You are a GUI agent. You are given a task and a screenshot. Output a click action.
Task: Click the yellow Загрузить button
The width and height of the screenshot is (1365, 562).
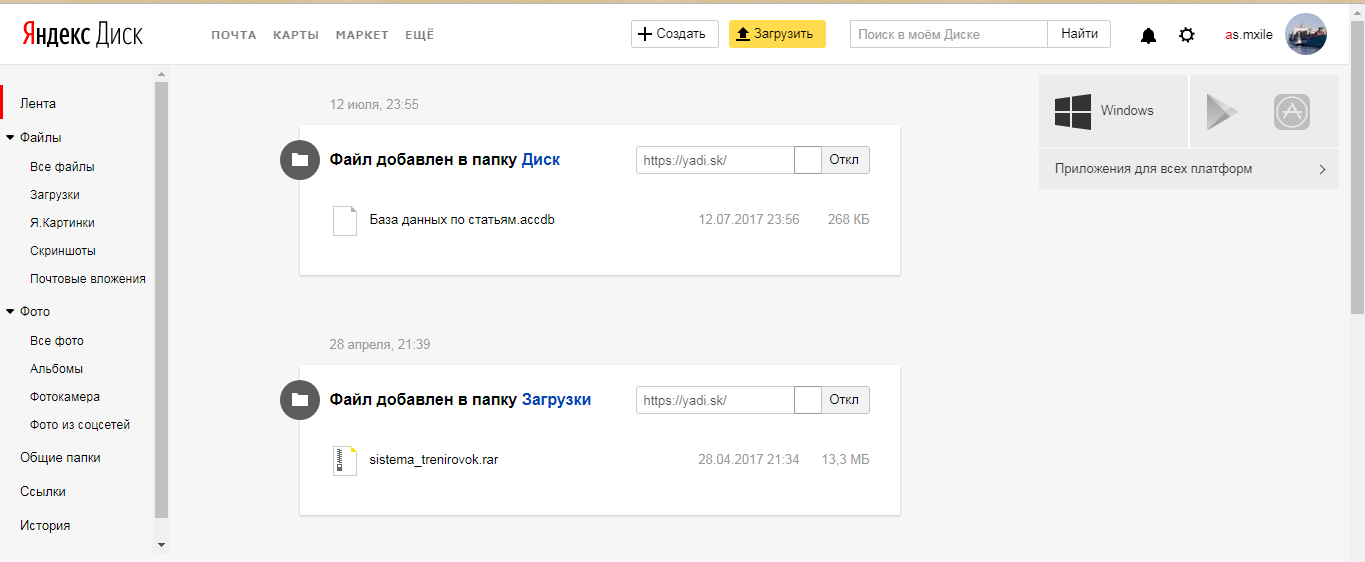(x=777, y=34)
